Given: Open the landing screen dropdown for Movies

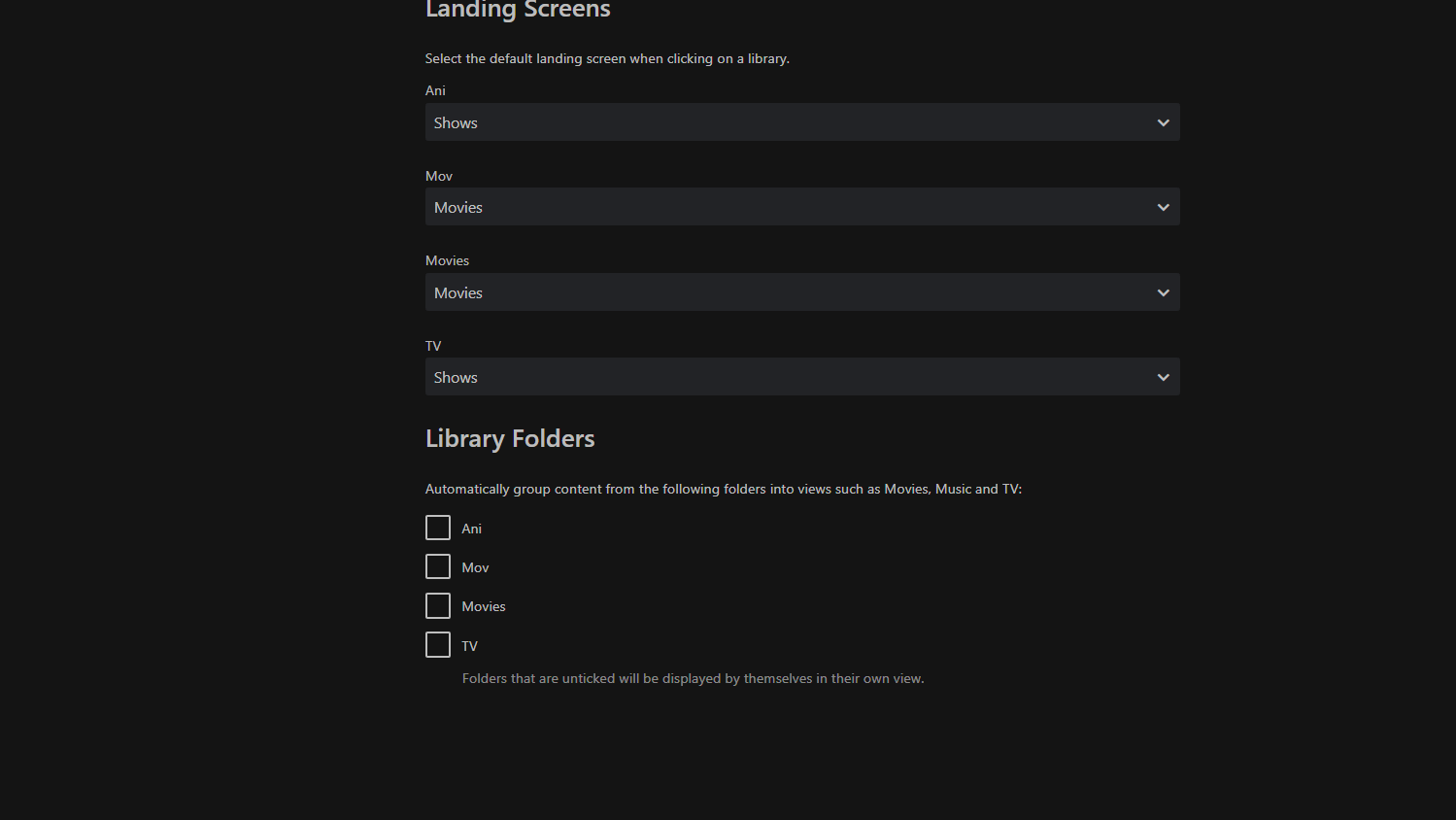Looking at the screenshot, I should 801,292.
